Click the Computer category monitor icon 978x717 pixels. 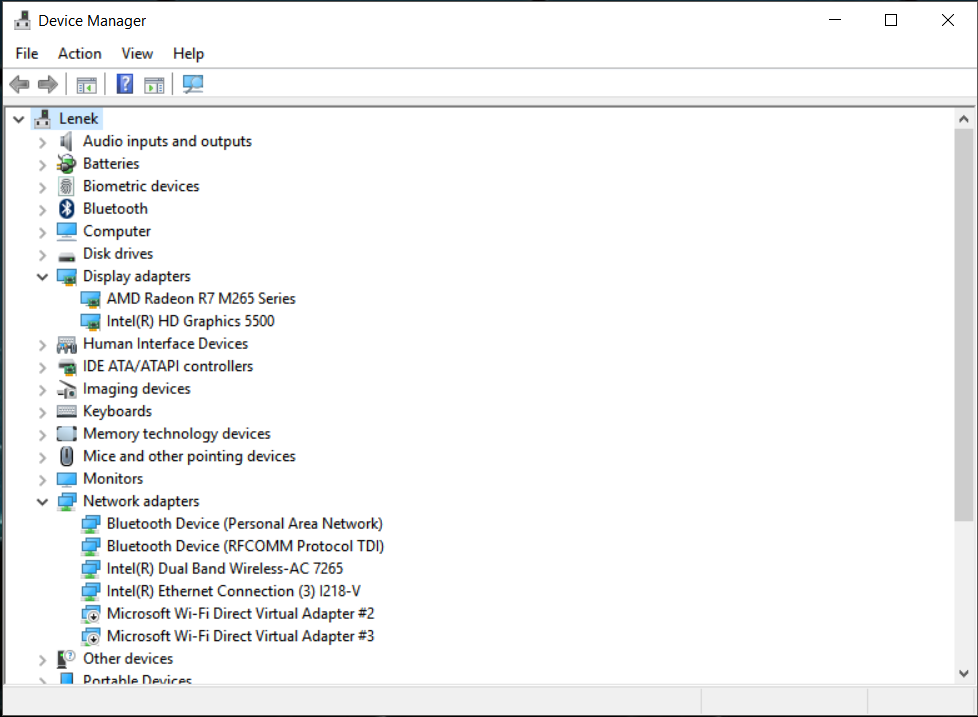(x=67, y=231)
